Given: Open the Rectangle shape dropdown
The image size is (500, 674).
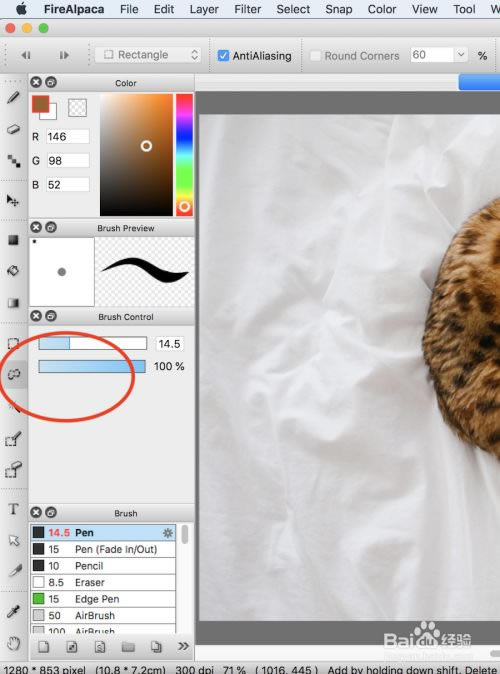Looking at the screenshot, I should coord(148,55).
